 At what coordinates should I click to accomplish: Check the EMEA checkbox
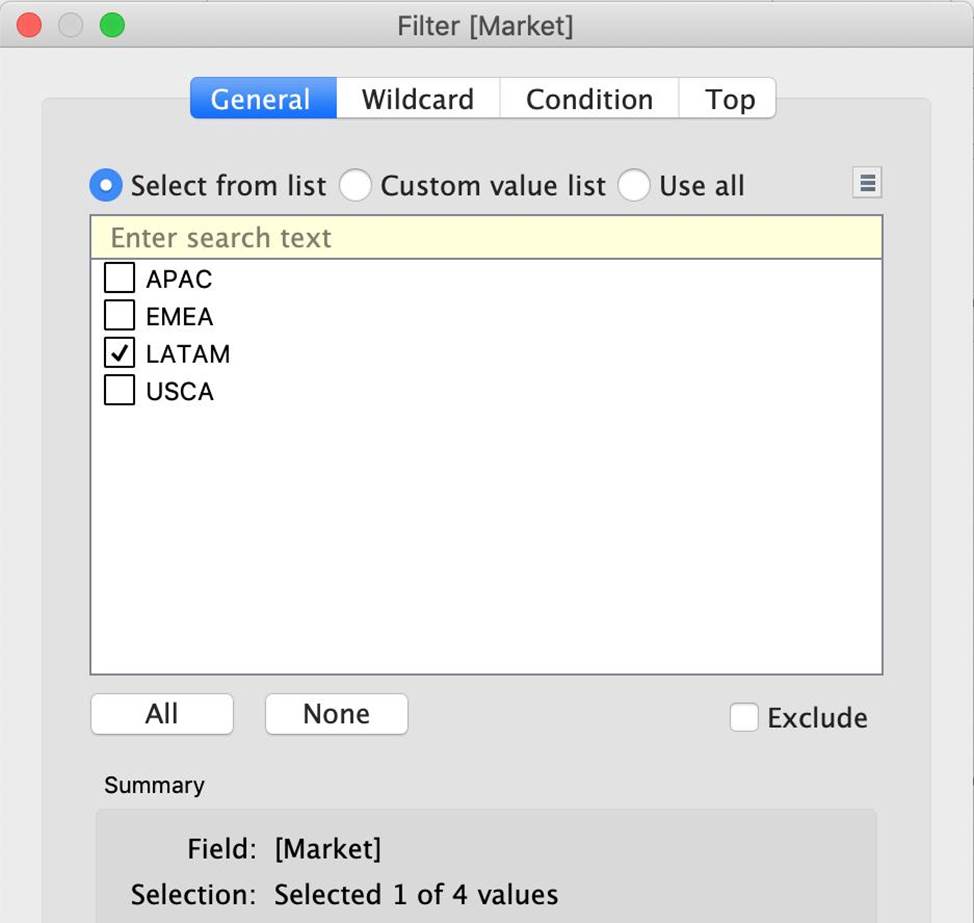click(x=119, y=316)
